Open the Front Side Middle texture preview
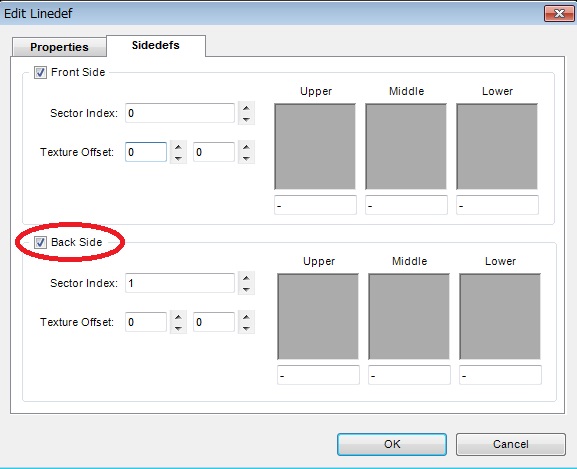This screenshot has width=577, height=469. [x=406, y=146]
